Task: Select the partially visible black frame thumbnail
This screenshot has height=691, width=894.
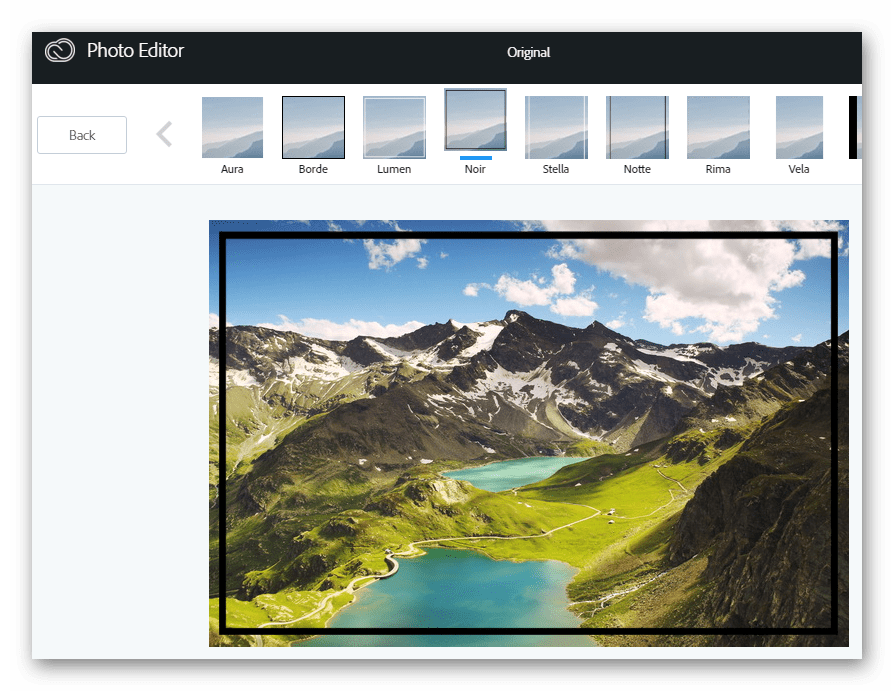Action: tap(855, 127)
